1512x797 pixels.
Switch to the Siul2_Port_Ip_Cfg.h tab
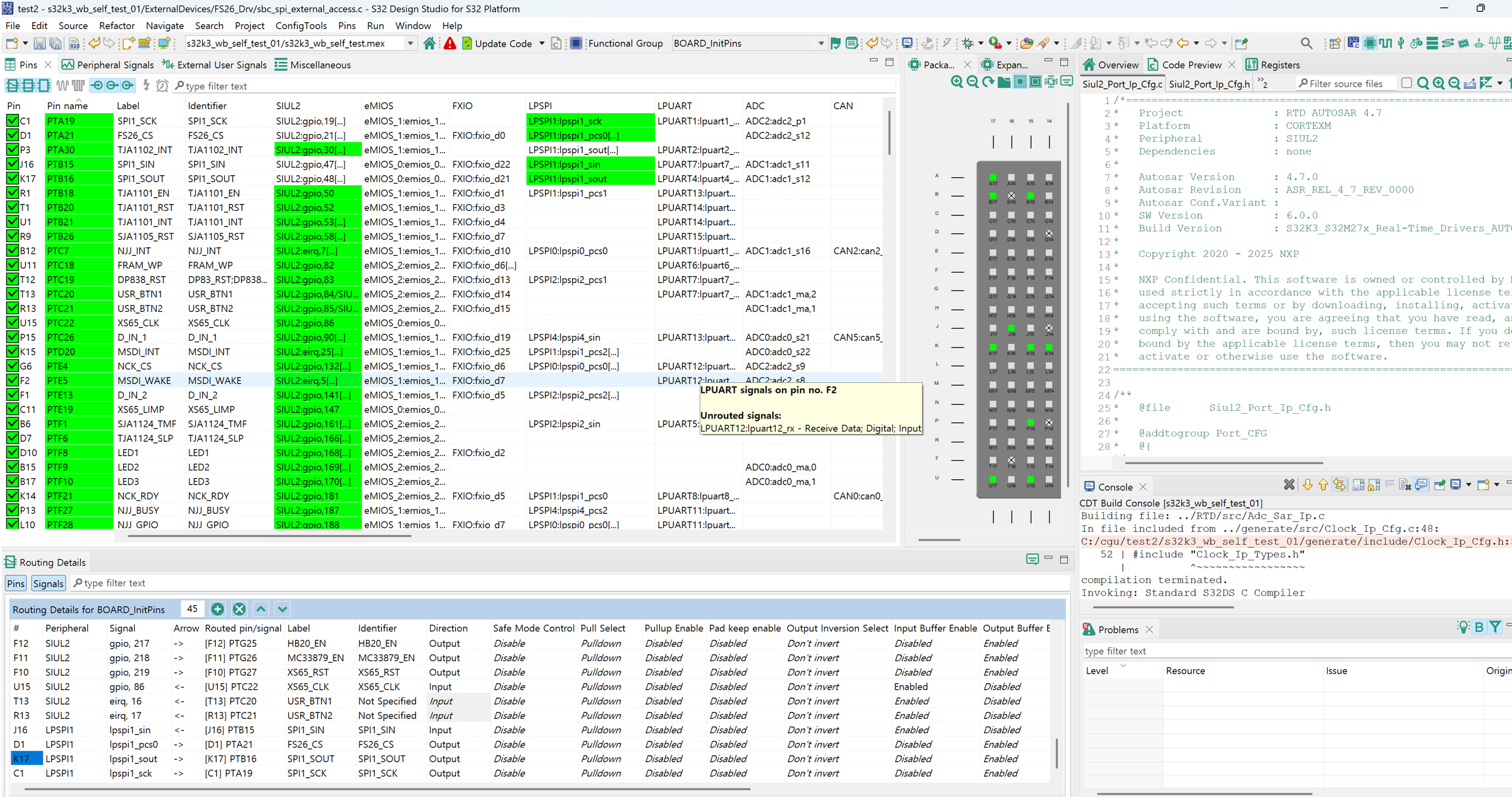pos(1209,84)
